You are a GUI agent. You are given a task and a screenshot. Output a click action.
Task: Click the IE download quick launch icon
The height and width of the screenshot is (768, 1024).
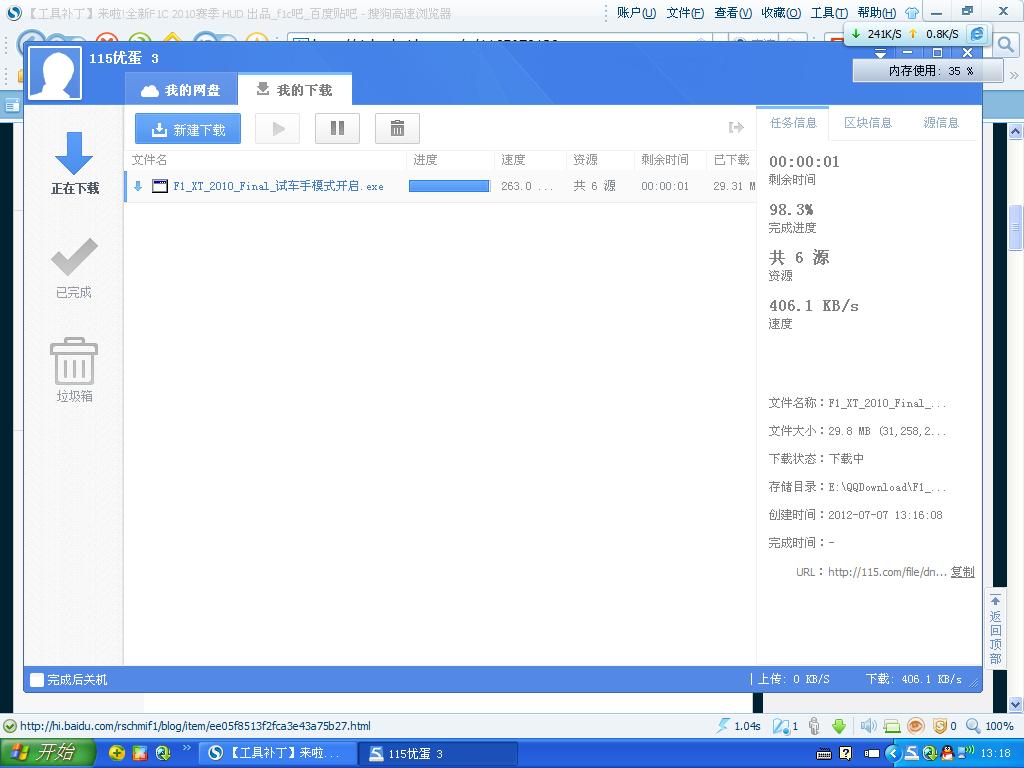163,753
